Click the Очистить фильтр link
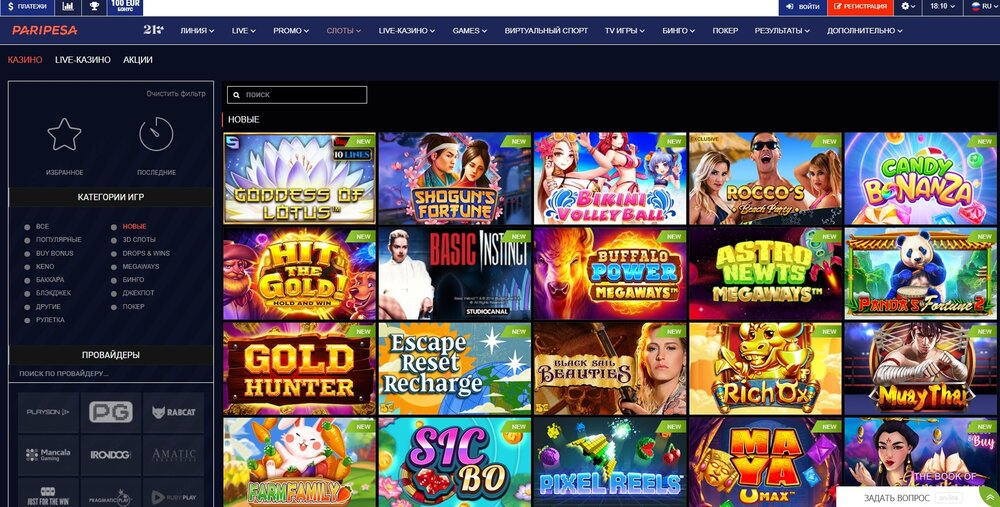 tap(176, 94)
